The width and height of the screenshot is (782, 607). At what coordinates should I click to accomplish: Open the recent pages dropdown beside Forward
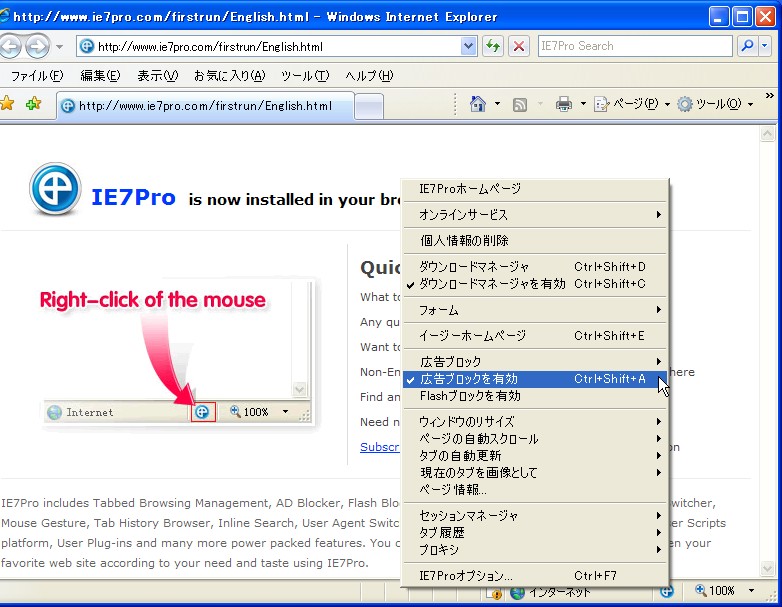coord(59,47)
